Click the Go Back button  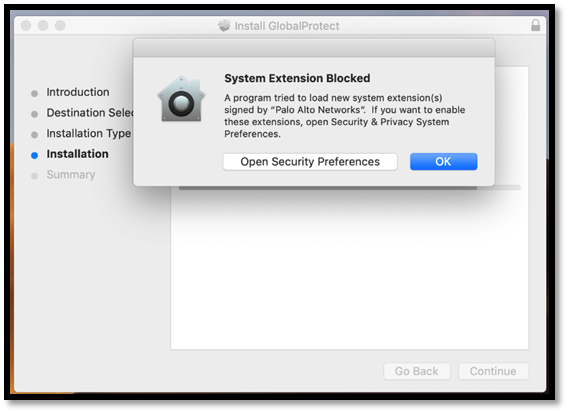click(417, 371)
